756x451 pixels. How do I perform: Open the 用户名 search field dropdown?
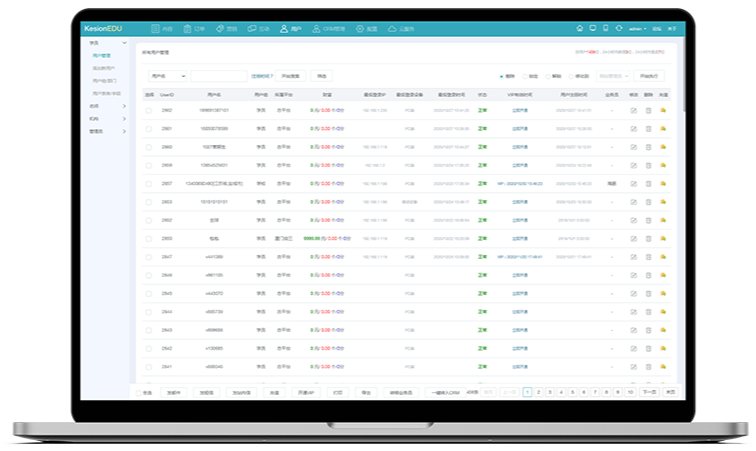tap(167, 75)
